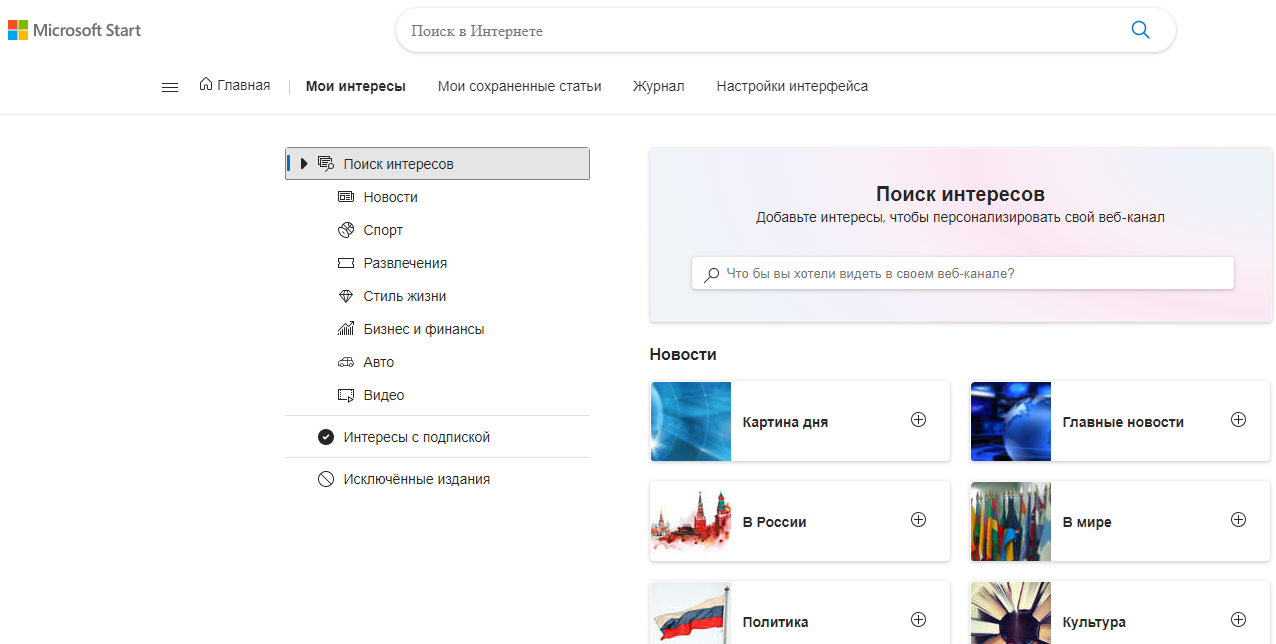
Task: Open the Журнал tab
Action: pyautogui.click(x=658, y=86)
